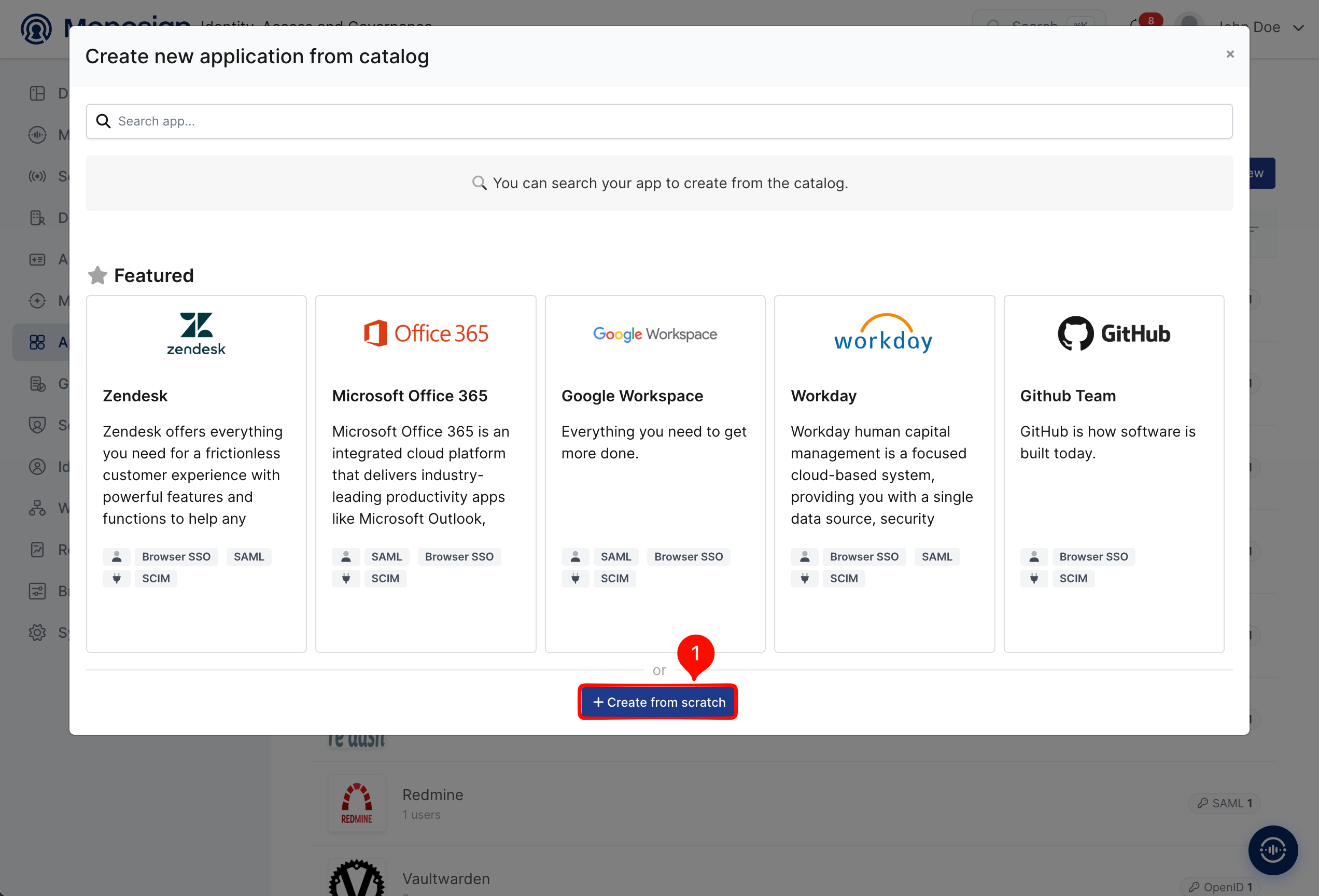Click the plug icon on the Github Team card
This screenshot has width=1319, height=896.
(1033, 578)
